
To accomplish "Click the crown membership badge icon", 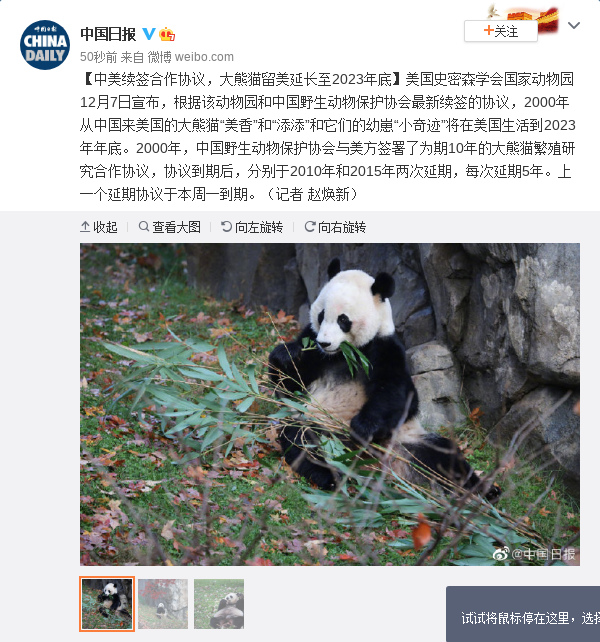I will pos(167,34).
